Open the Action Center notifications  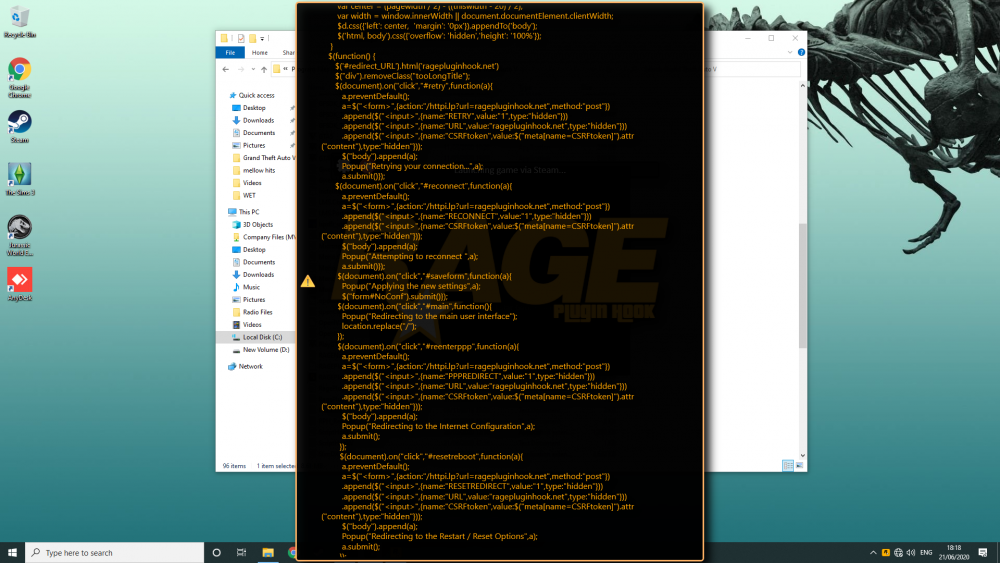(983, 552)
